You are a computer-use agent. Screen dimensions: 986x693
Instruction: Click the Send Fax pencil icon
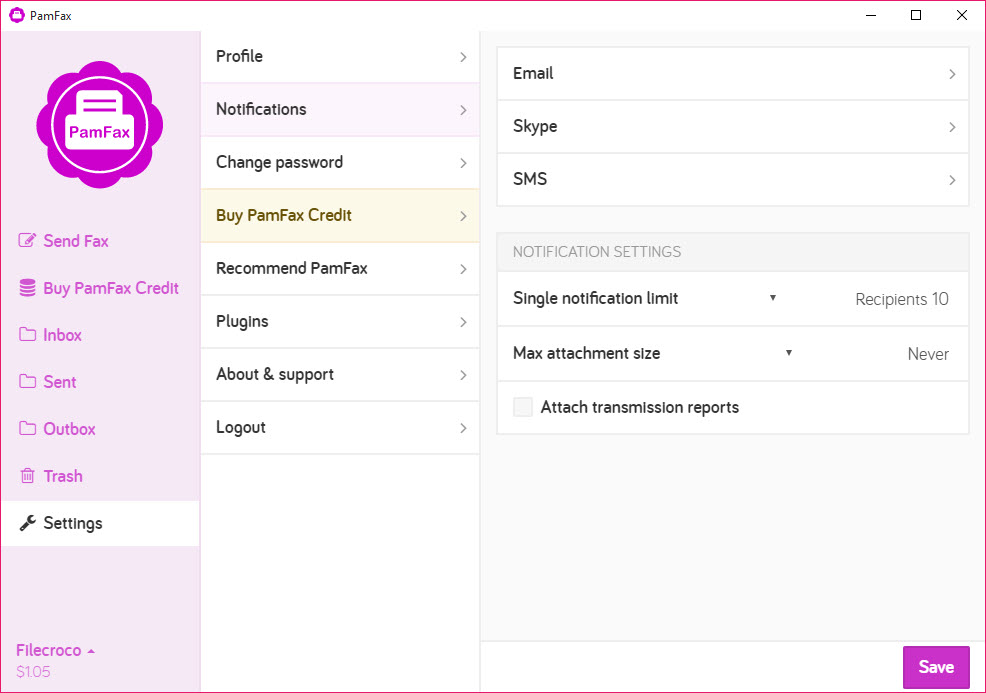[x=28, y=241]
